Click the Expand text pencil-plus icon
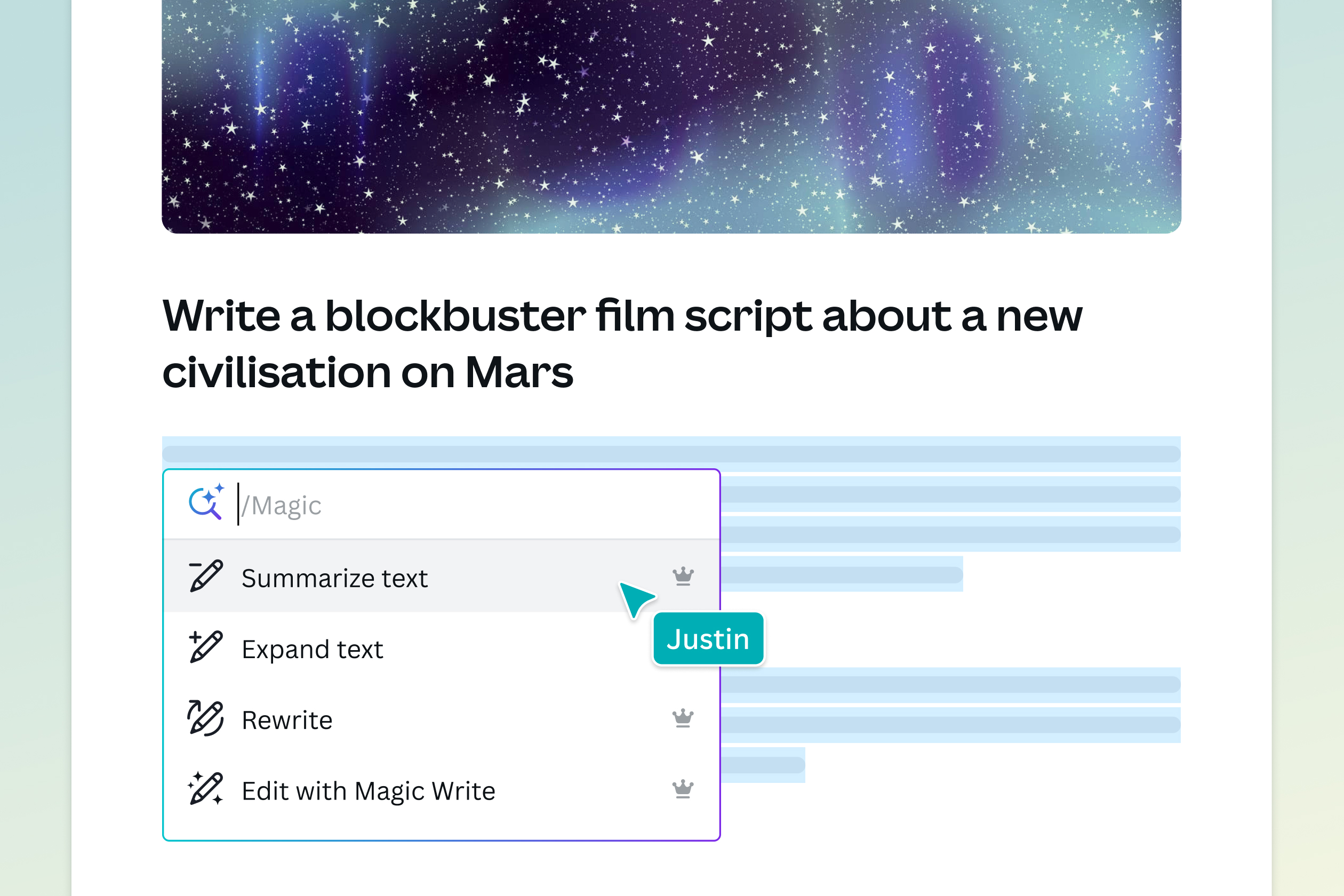This screenshot has width=1344, height=896. [205, 647]
